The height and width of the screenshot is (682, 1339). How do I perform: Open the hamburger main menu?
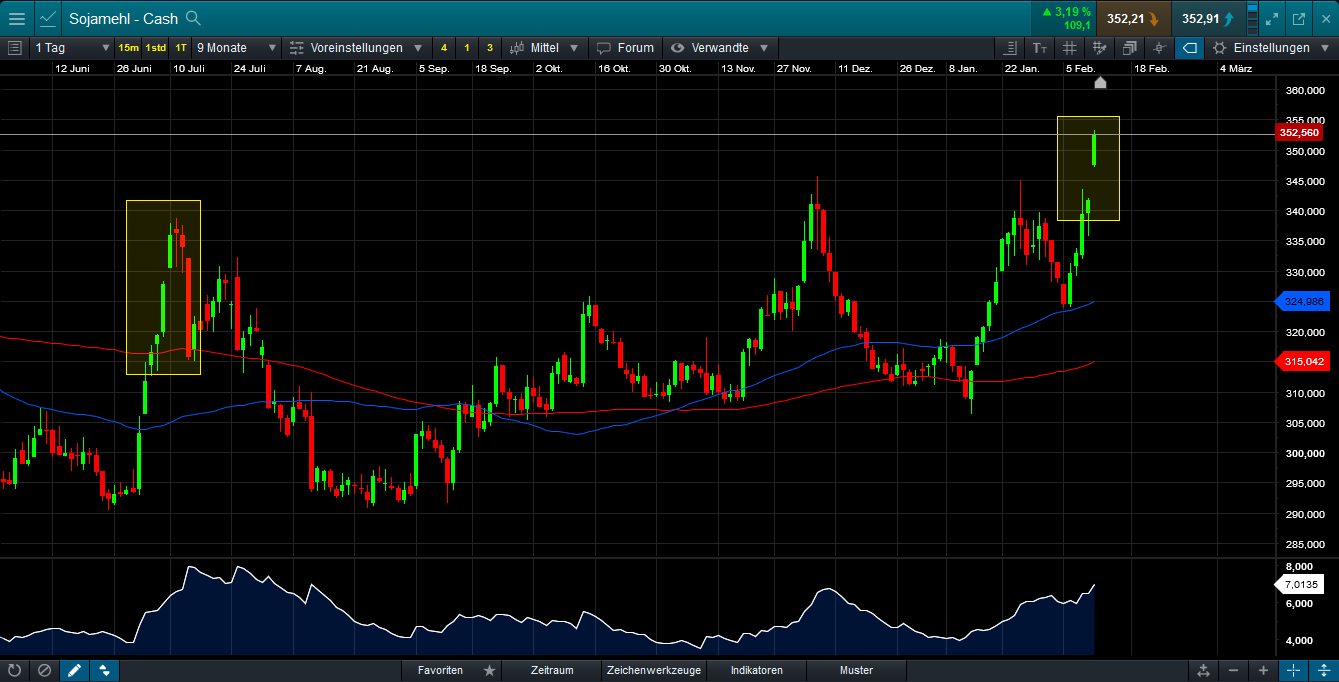point(17,18)
